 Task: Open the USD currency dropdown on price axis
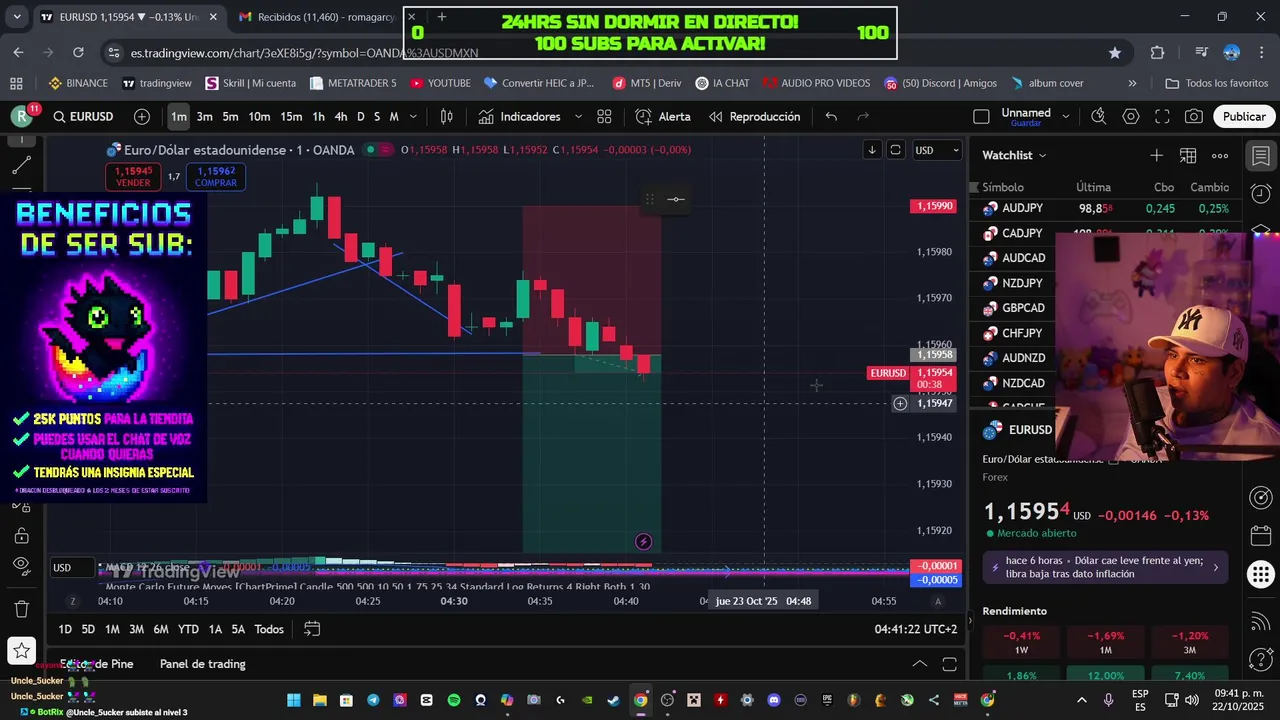click(x=937, y=150)
